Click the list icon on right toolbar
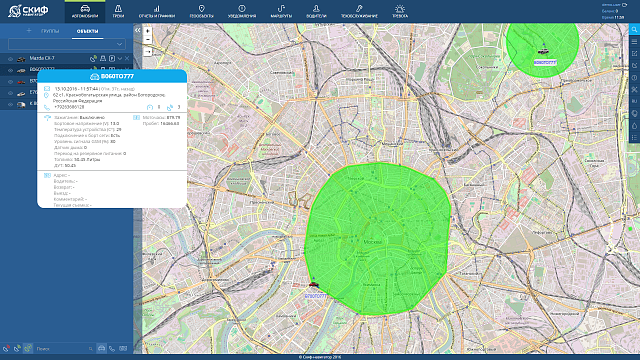Image resolution: width=640 pixels, height=360 pixels. click(x=634, y=138)
